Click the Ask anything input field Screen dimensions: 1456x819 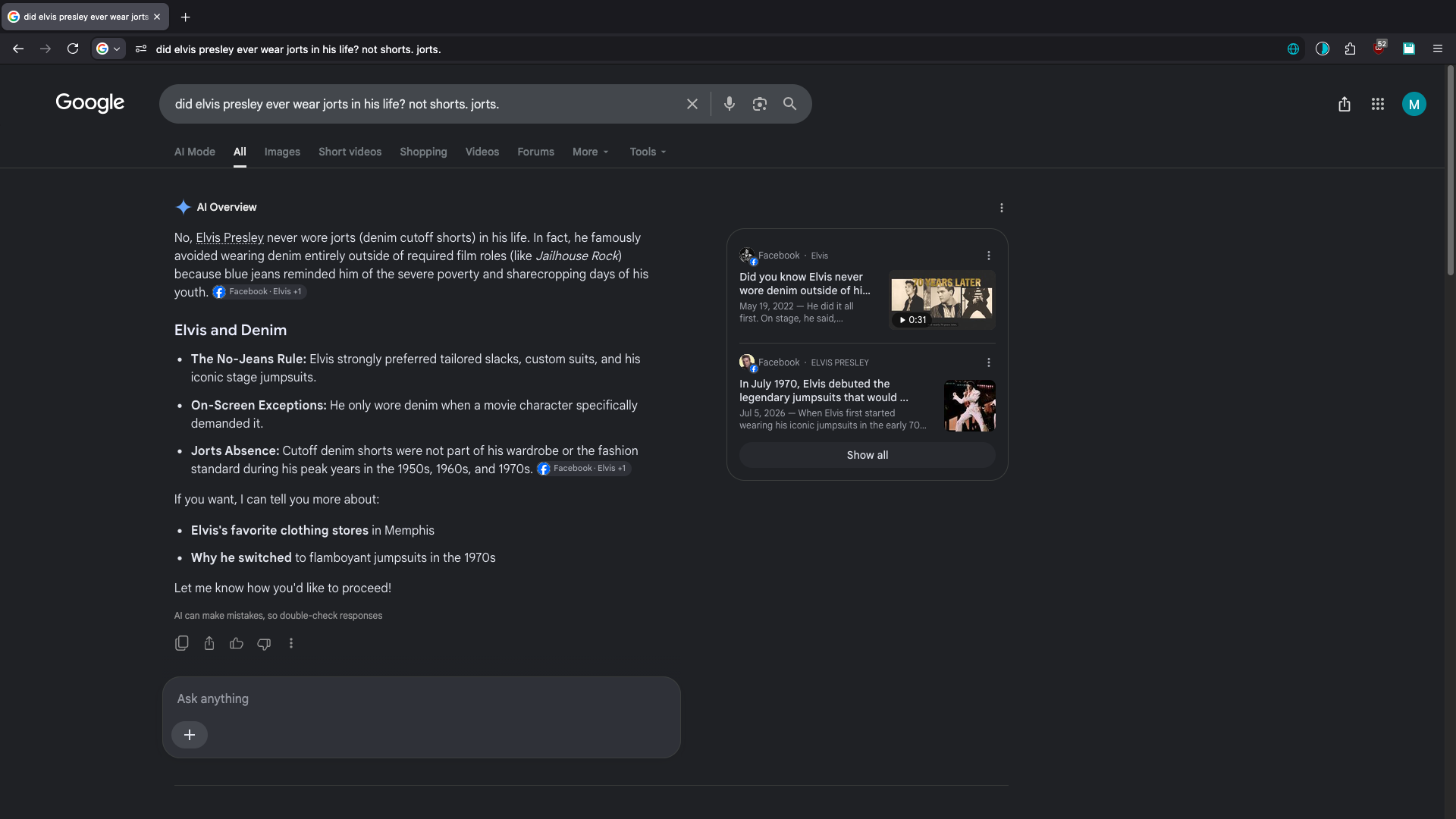point(421,698)
